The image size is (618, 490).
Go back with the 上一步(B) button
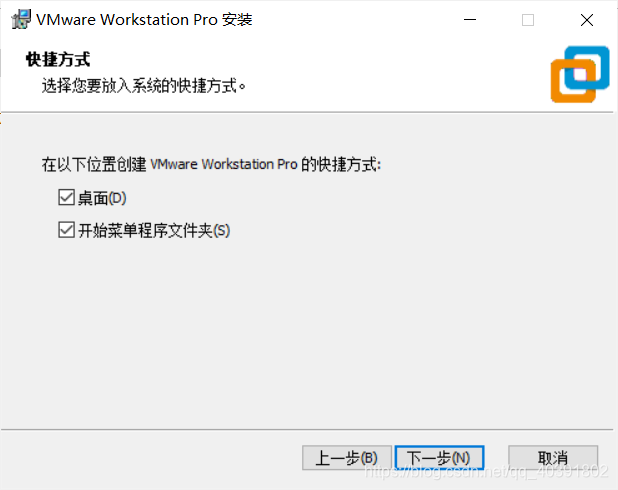(346, 458)
